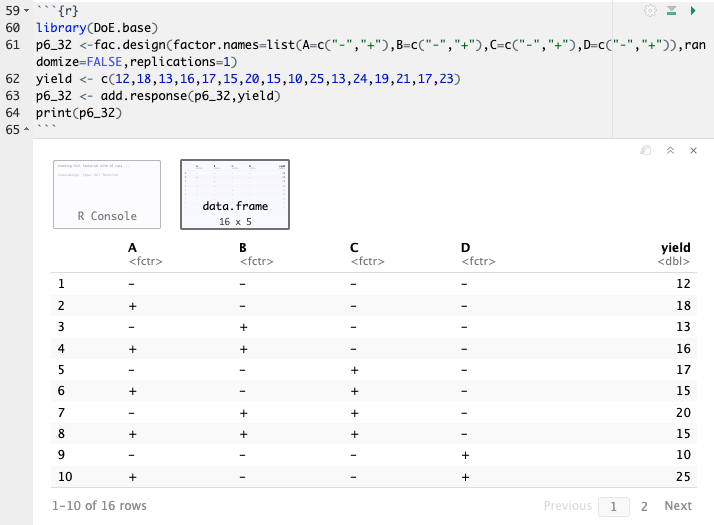714x525 pixels.
Task: Click the yield value 13 in row 3
Action: [683, 327]
